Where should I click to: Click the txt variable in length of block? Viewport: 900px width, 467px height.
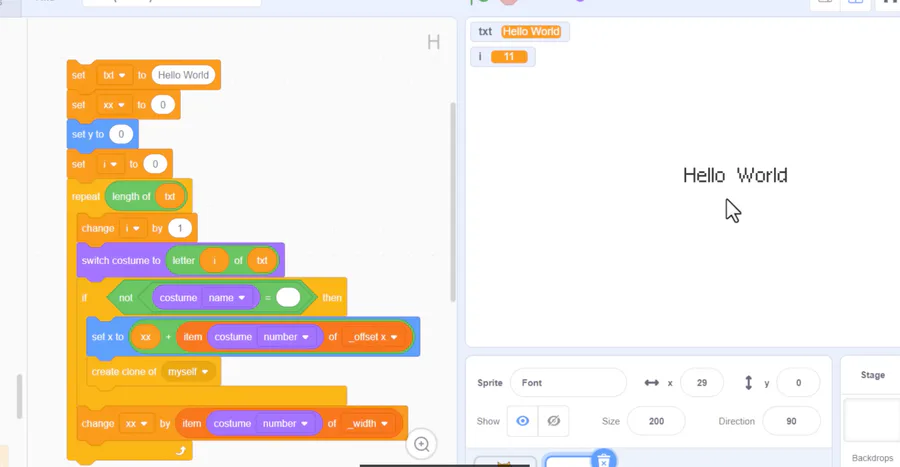[x=170, y=197]
